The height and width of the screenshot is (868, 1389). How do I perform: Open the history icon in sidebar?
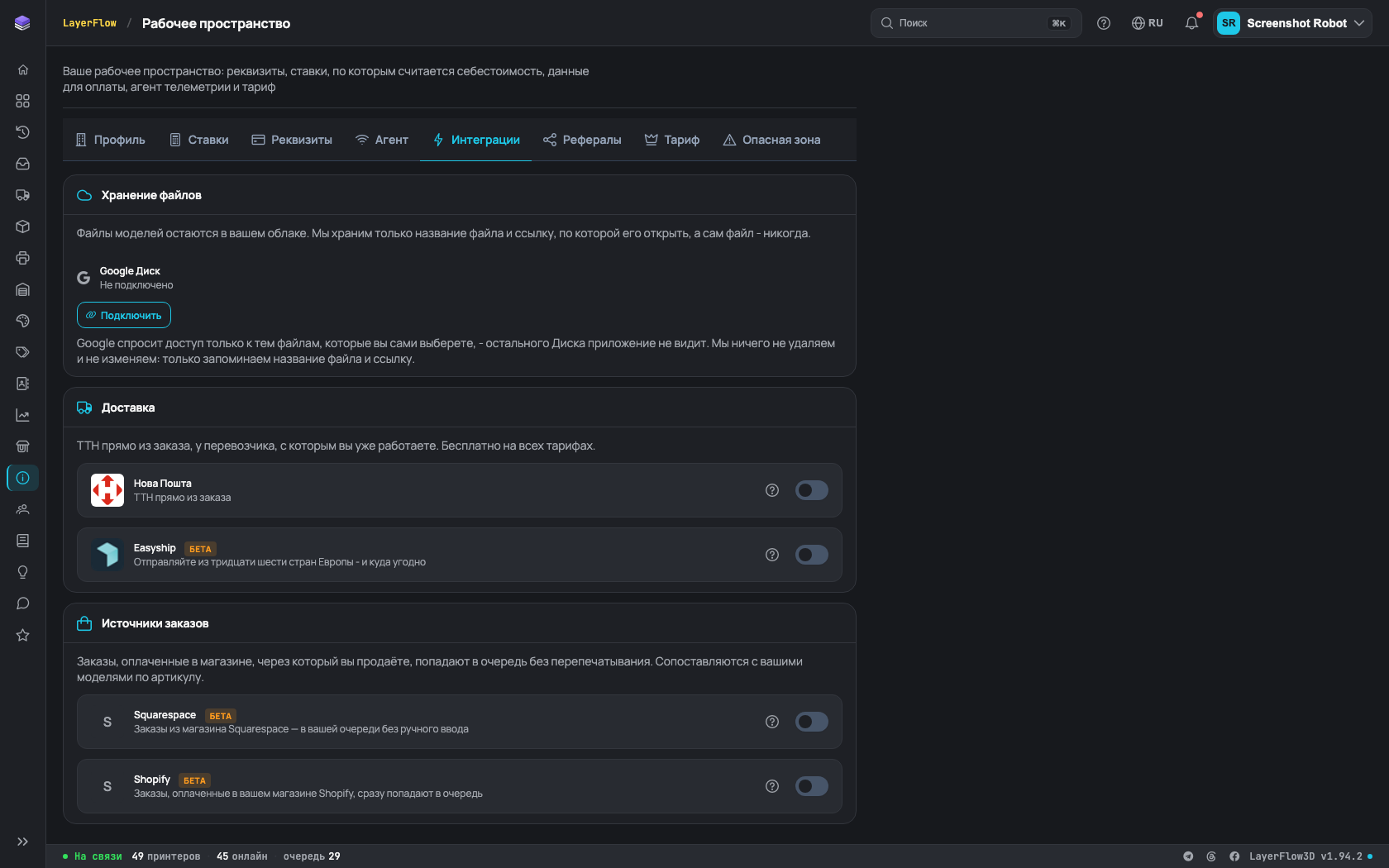pyautogui.click(x=23, y=132)
